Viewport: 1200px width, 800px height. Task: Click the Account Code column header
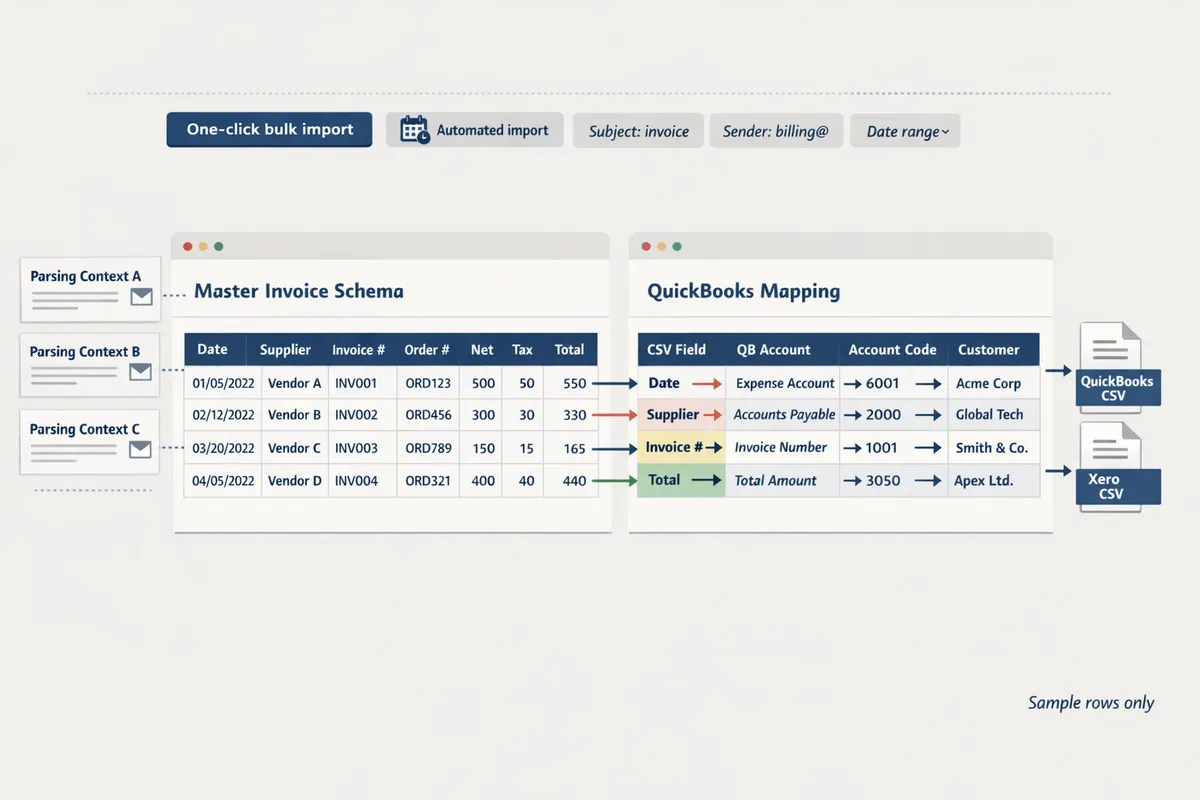coord(893,350)
